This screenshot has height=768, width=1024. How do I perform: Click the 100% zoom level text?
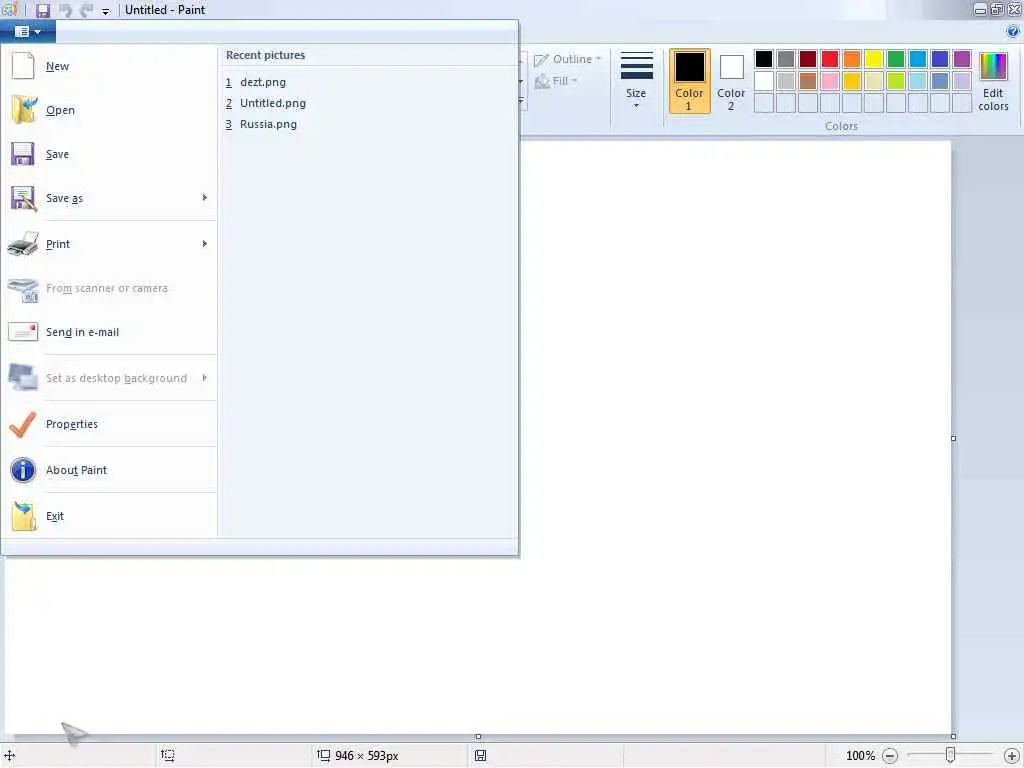860,756
